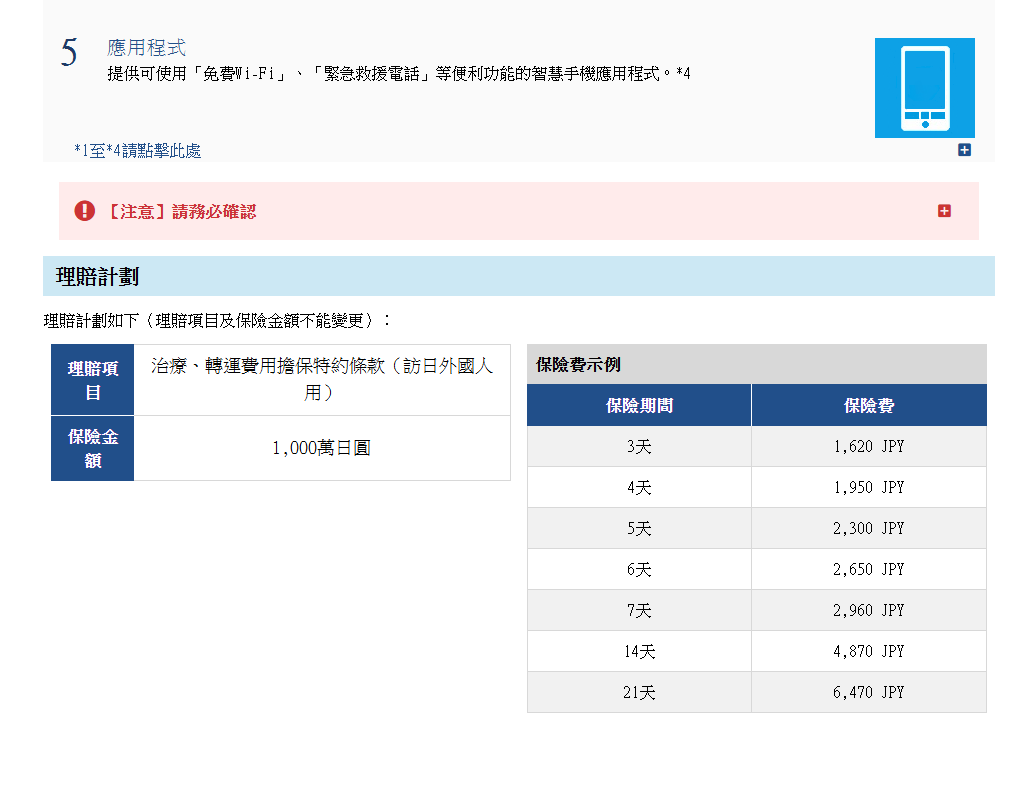Expand footnotes with the blue plus icon

[964, 150]
